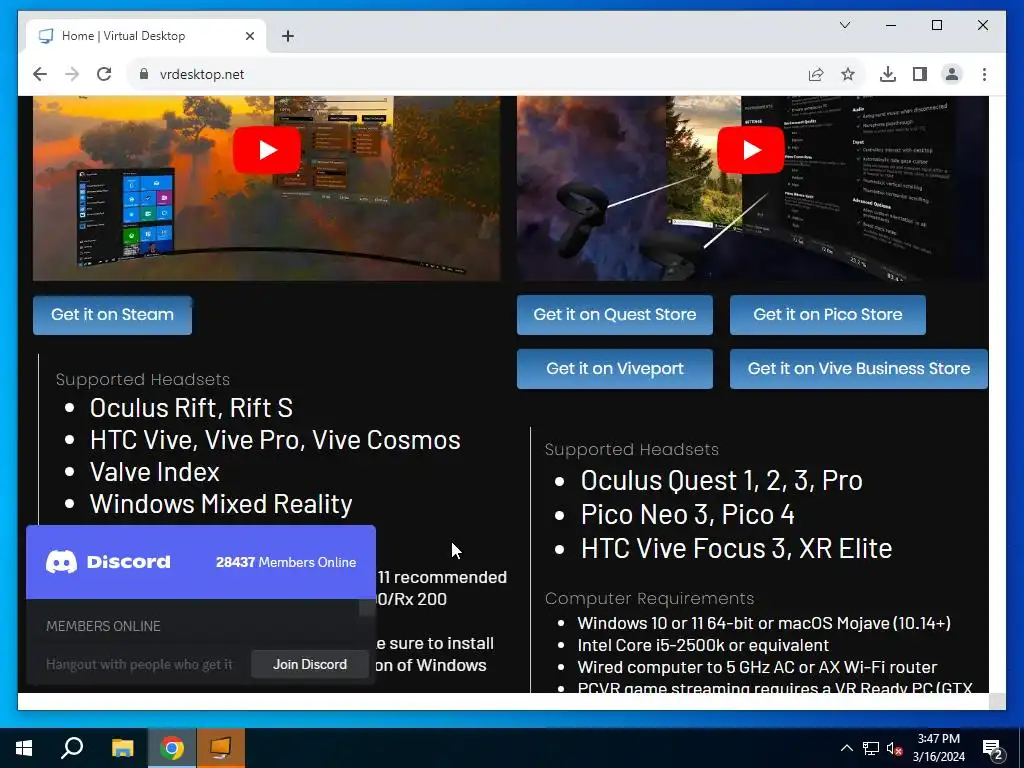The width and height of the screenshot is (1024, 768).
Task: Bookmark this tab with star icon
Action: (848, 74)
